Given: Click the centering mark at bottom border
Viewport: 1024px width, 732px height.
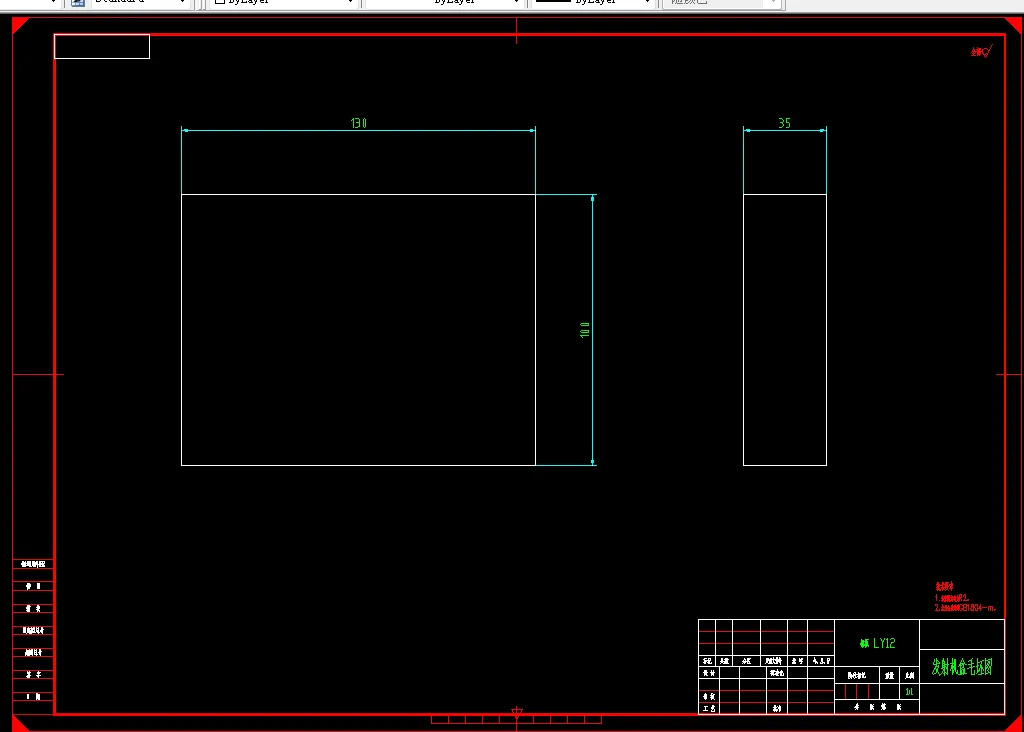Looking at the screenshot, I should point(517,712).
